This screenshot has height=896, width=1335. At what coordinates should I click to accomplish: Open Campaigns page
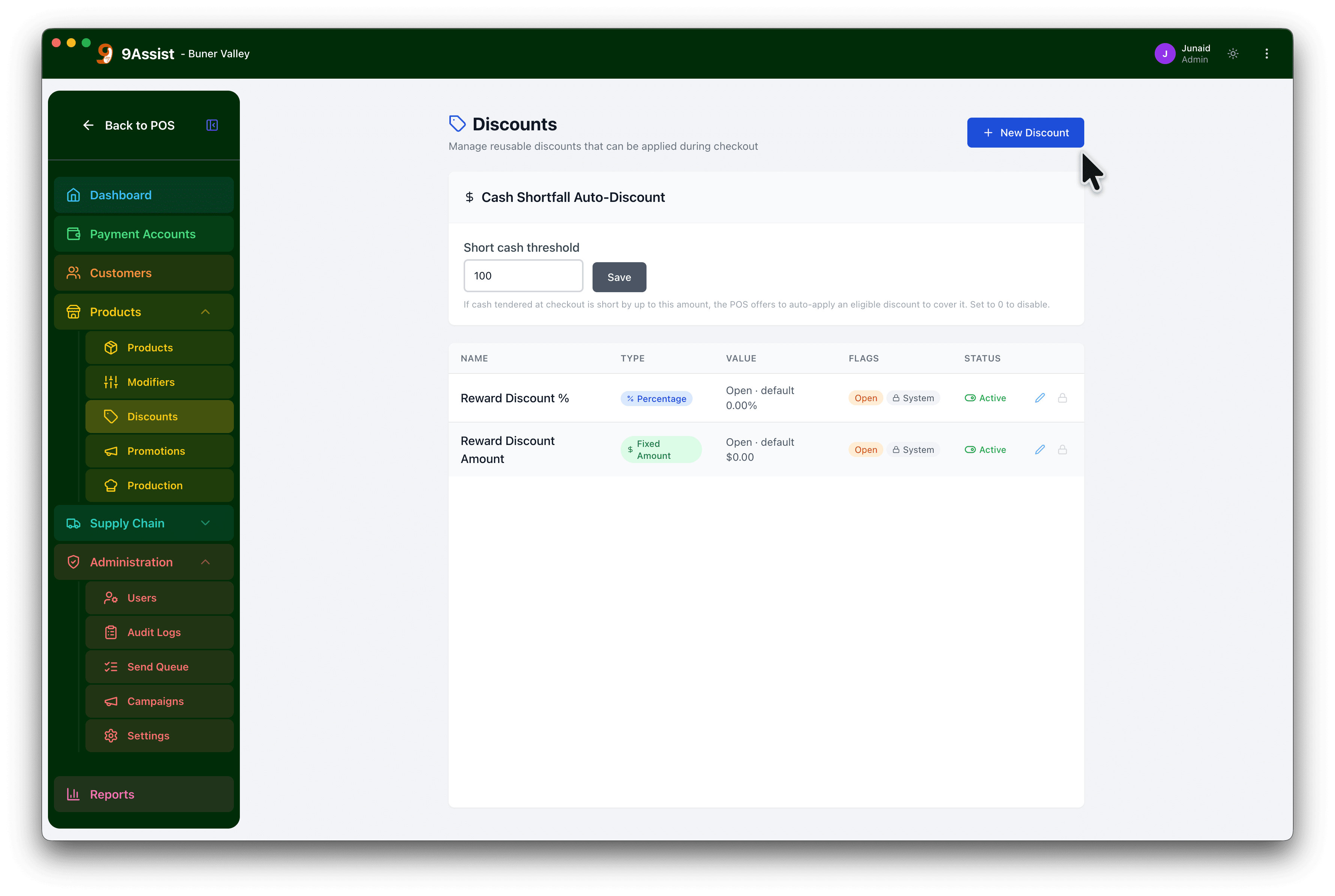tap(160, 701)
